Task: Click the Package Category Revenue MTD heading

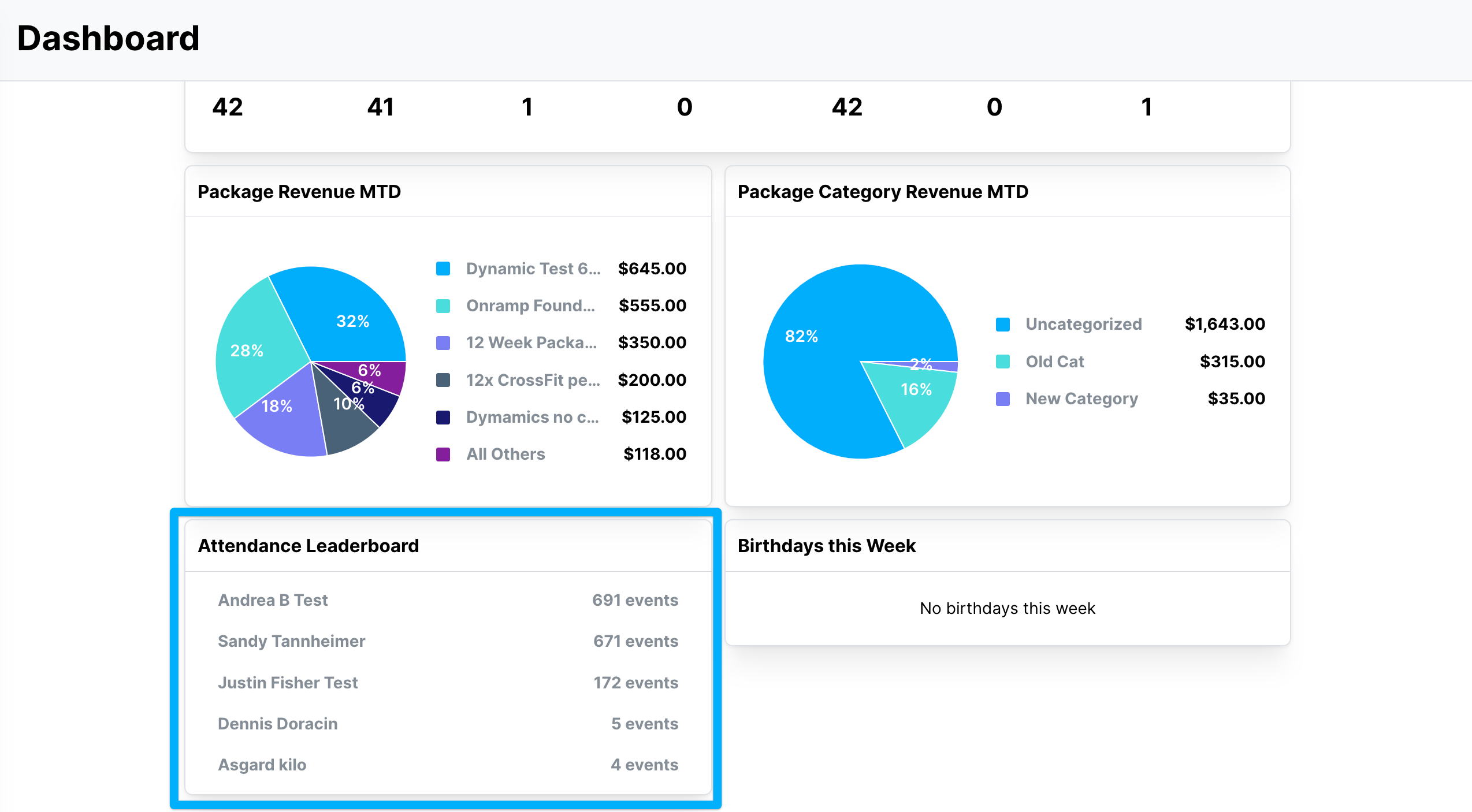Action: [883, 192]
